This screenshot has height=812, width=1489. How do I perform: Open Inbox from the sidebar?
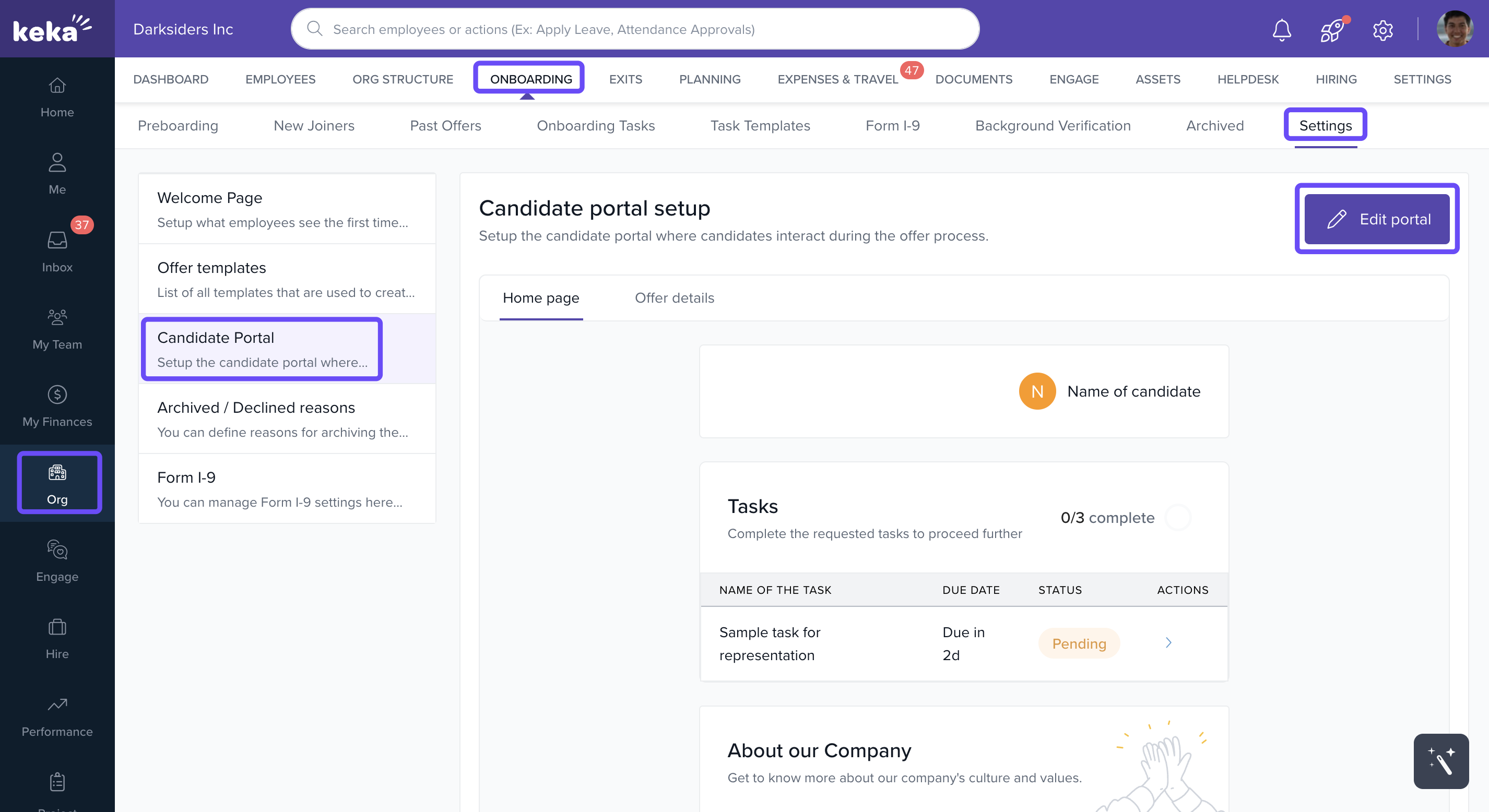[56, 252]
